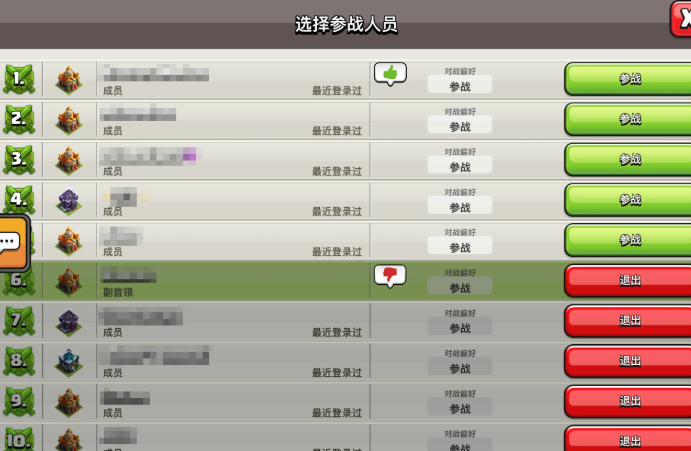
Task: Toggle green 参战 button for member 1
Action: tap(628, 79)
